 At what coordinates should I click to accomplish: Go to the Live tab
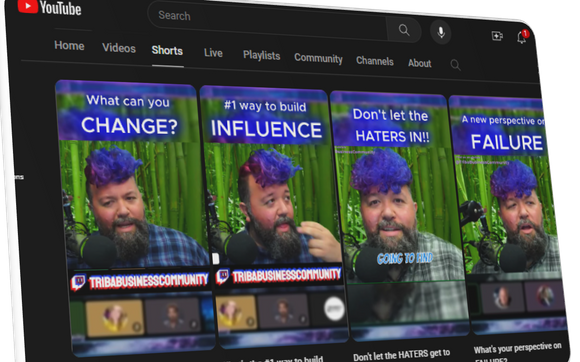pos(213,53)
